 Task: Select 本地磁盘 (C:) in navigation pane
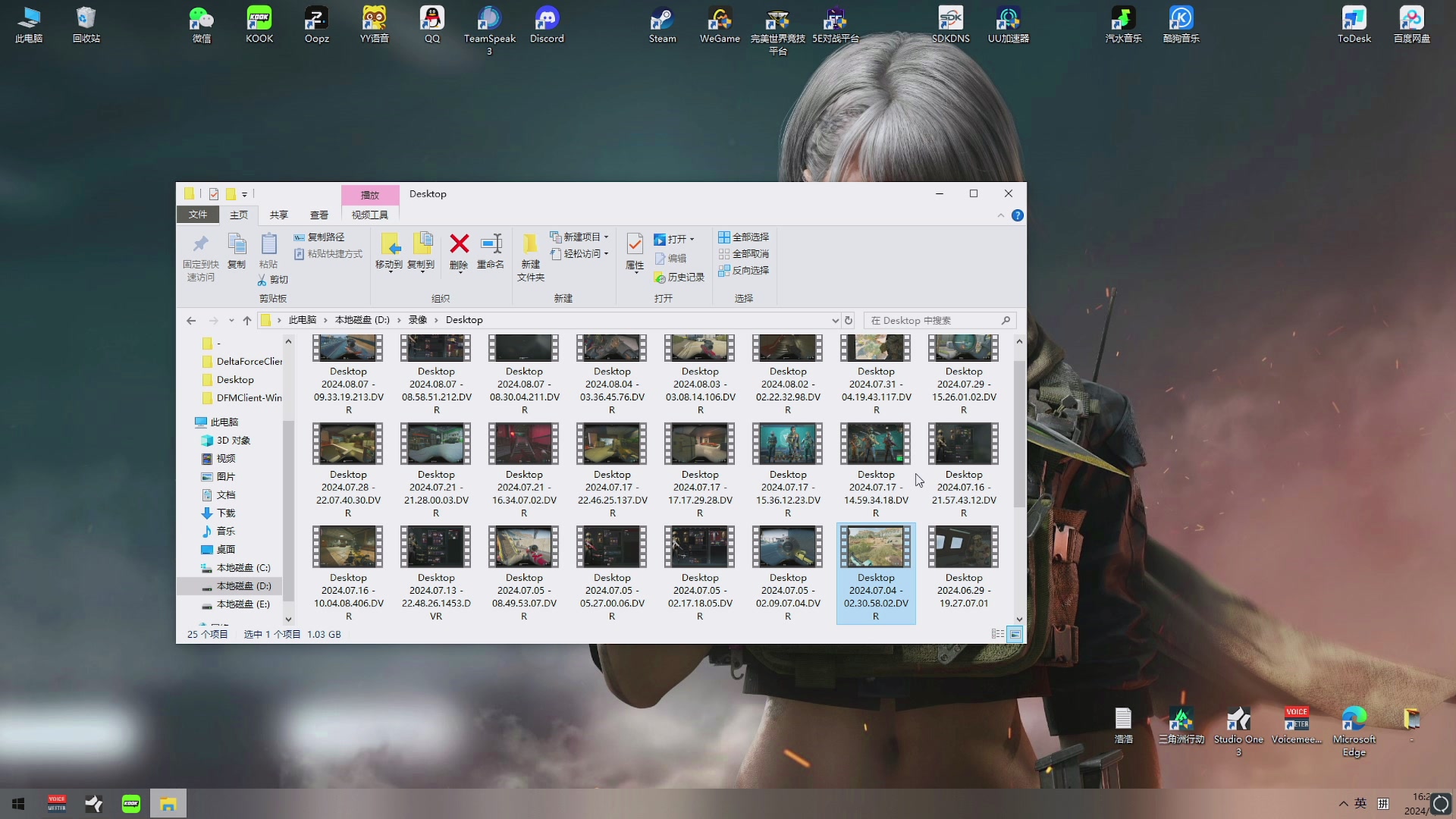(x=236, y=567)
